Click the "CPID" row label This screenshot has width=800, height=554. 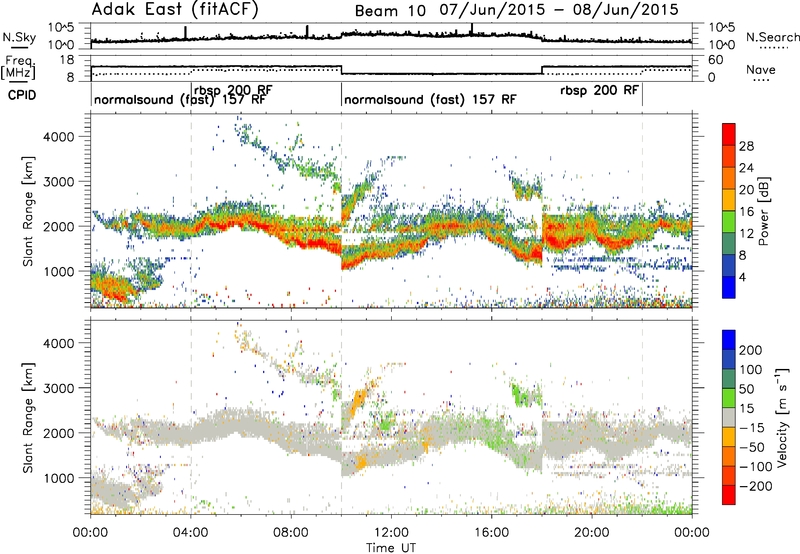pos(22,95)
